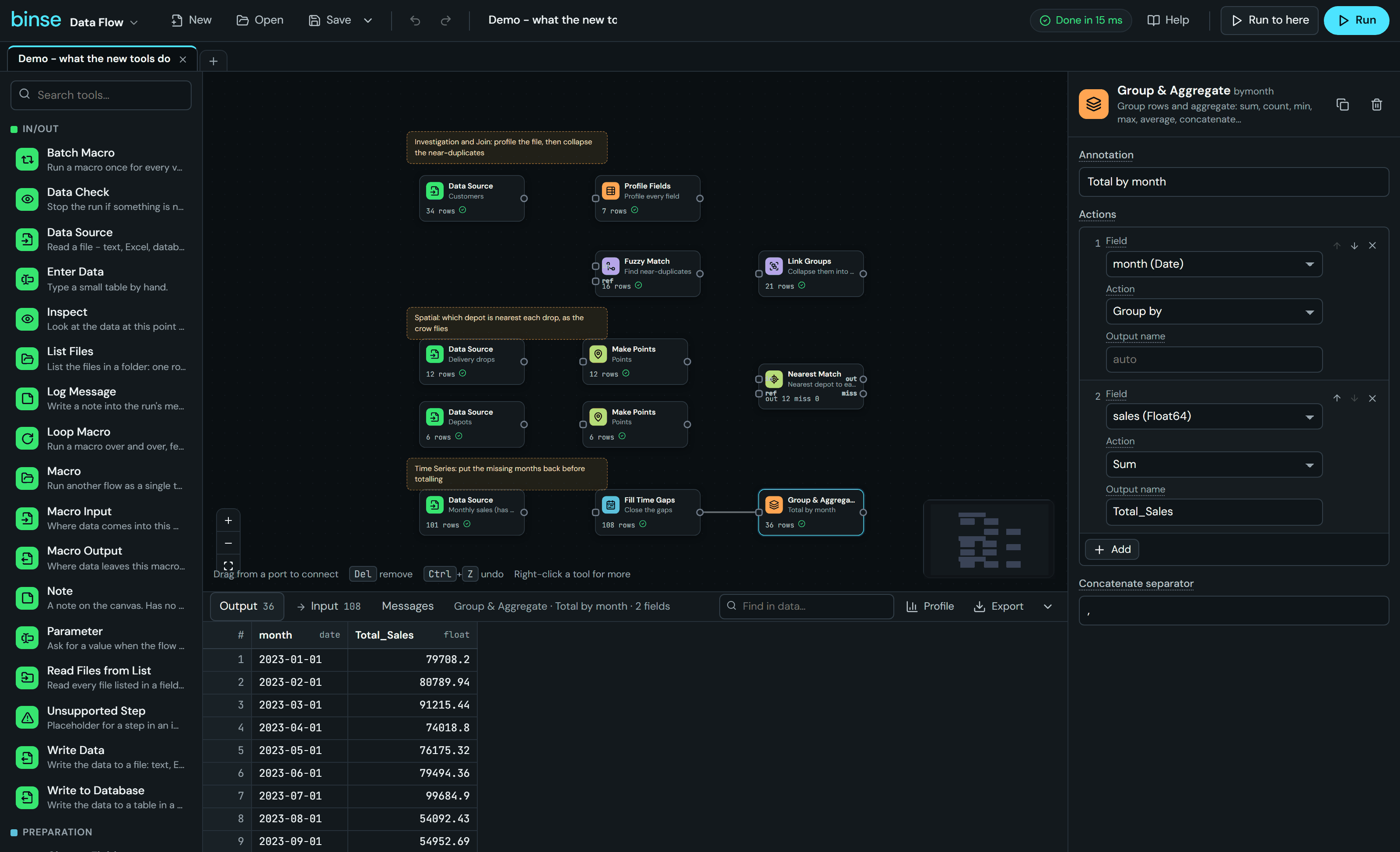This screenshot has width=1400, height=852.
Task: Click the Parameter tool icon
Action: point(27,639)
